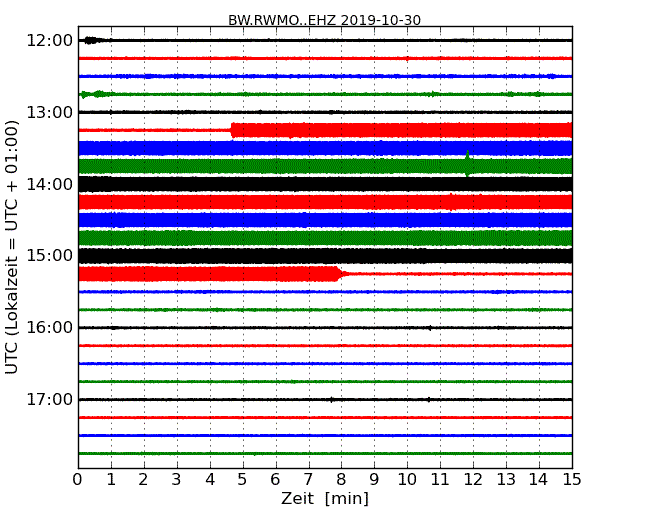Click the 14 tick label on the x-axis

coord(539,480)
